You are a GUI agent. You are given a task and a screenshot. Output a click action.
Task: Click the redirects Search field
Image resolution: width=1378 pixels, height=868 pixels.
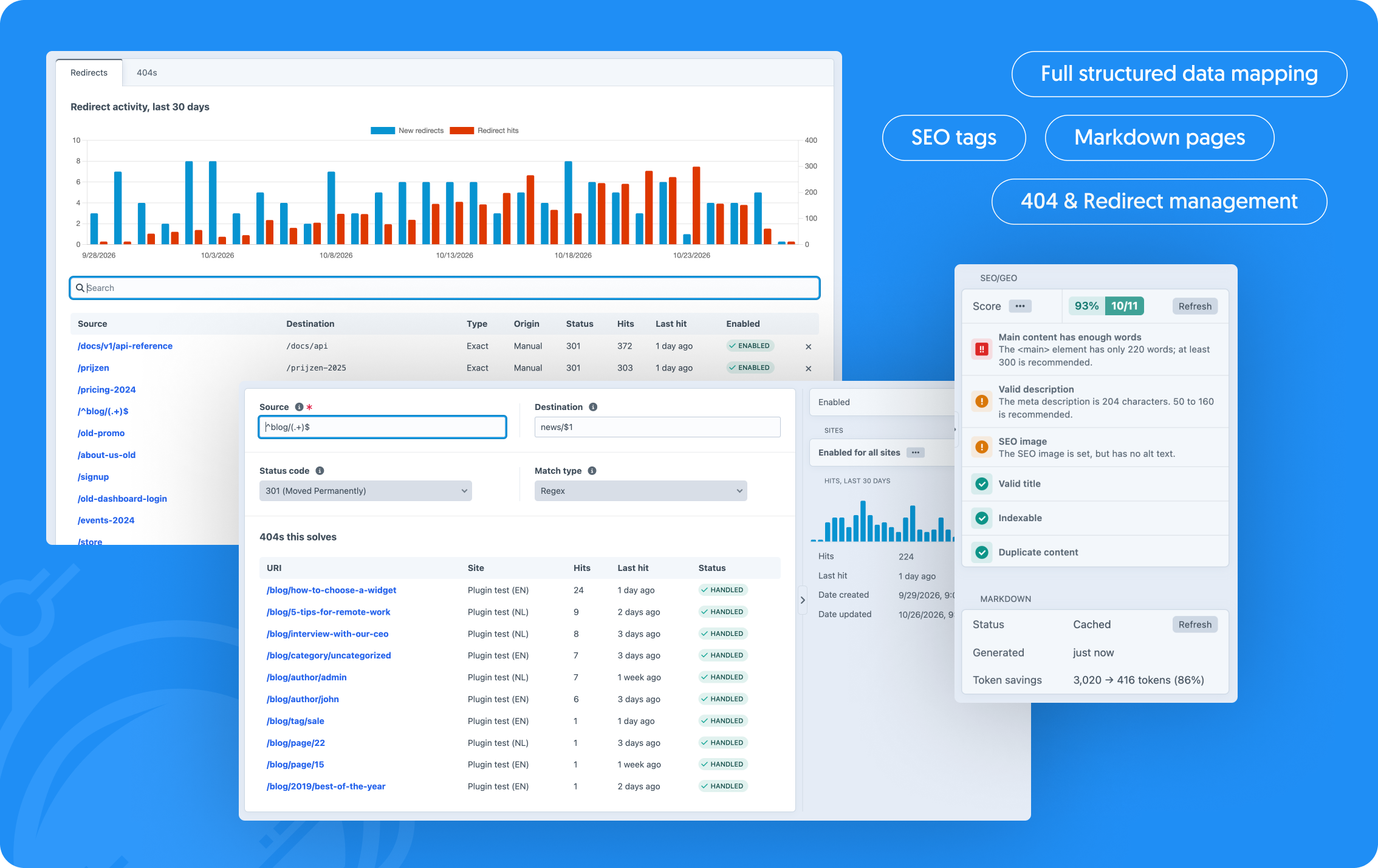pyautogui.click(x=445, y=288)
